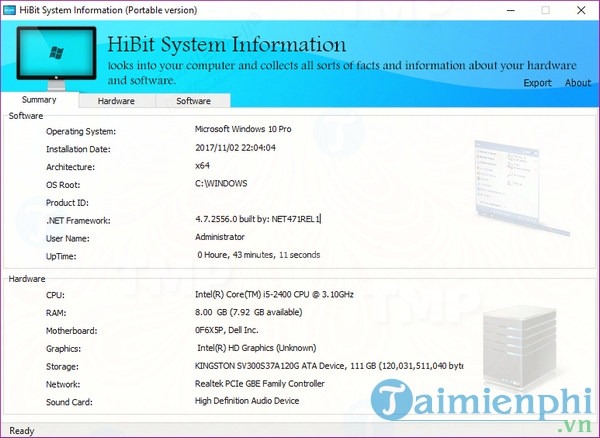The width and height of the screenshot is (600, 438).
Task: Click the HiBit title bar app icon
Action: click(x=9, y=10)
